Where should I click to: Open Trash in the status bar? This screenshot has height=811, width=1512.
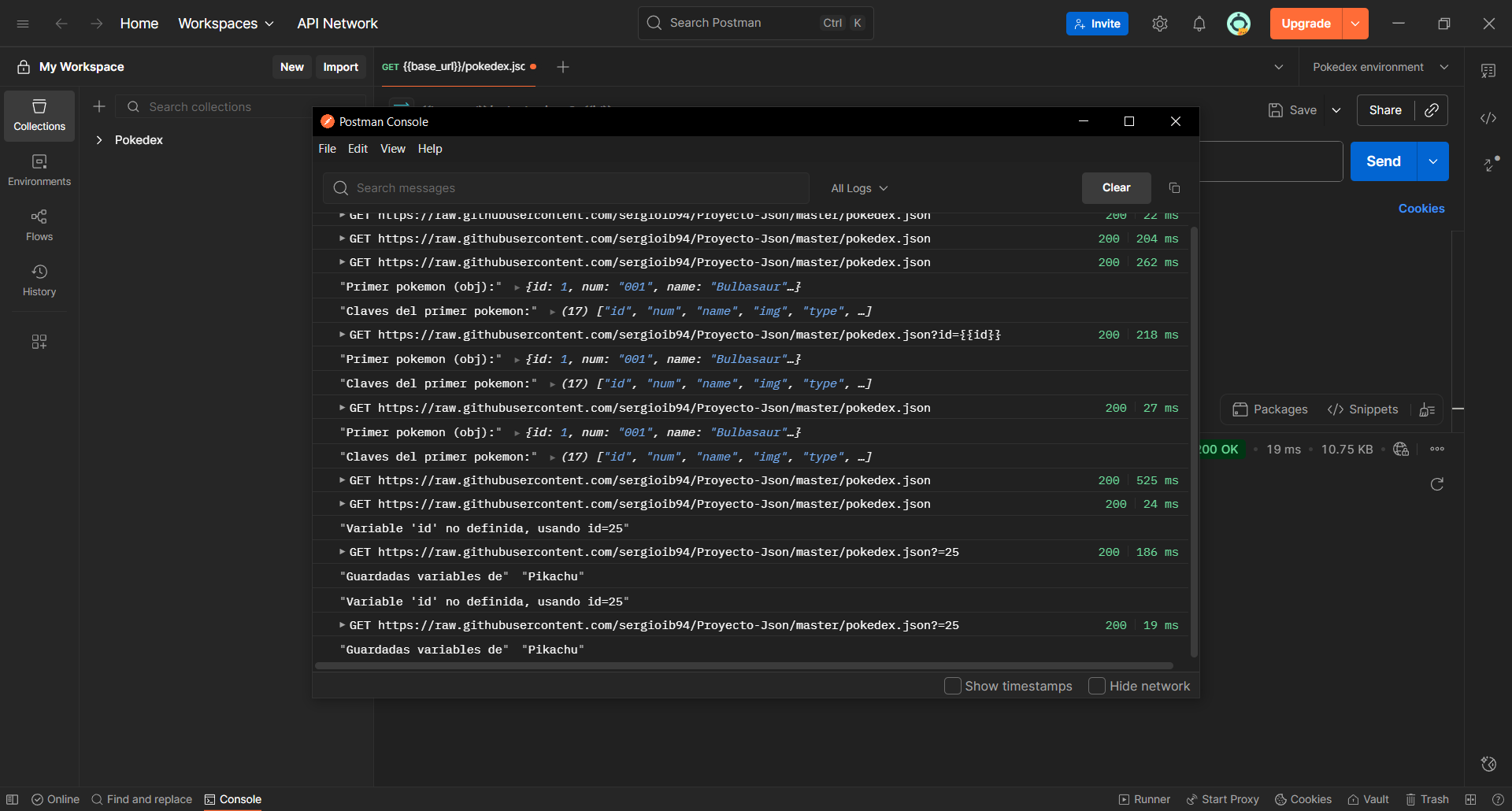1427,799
